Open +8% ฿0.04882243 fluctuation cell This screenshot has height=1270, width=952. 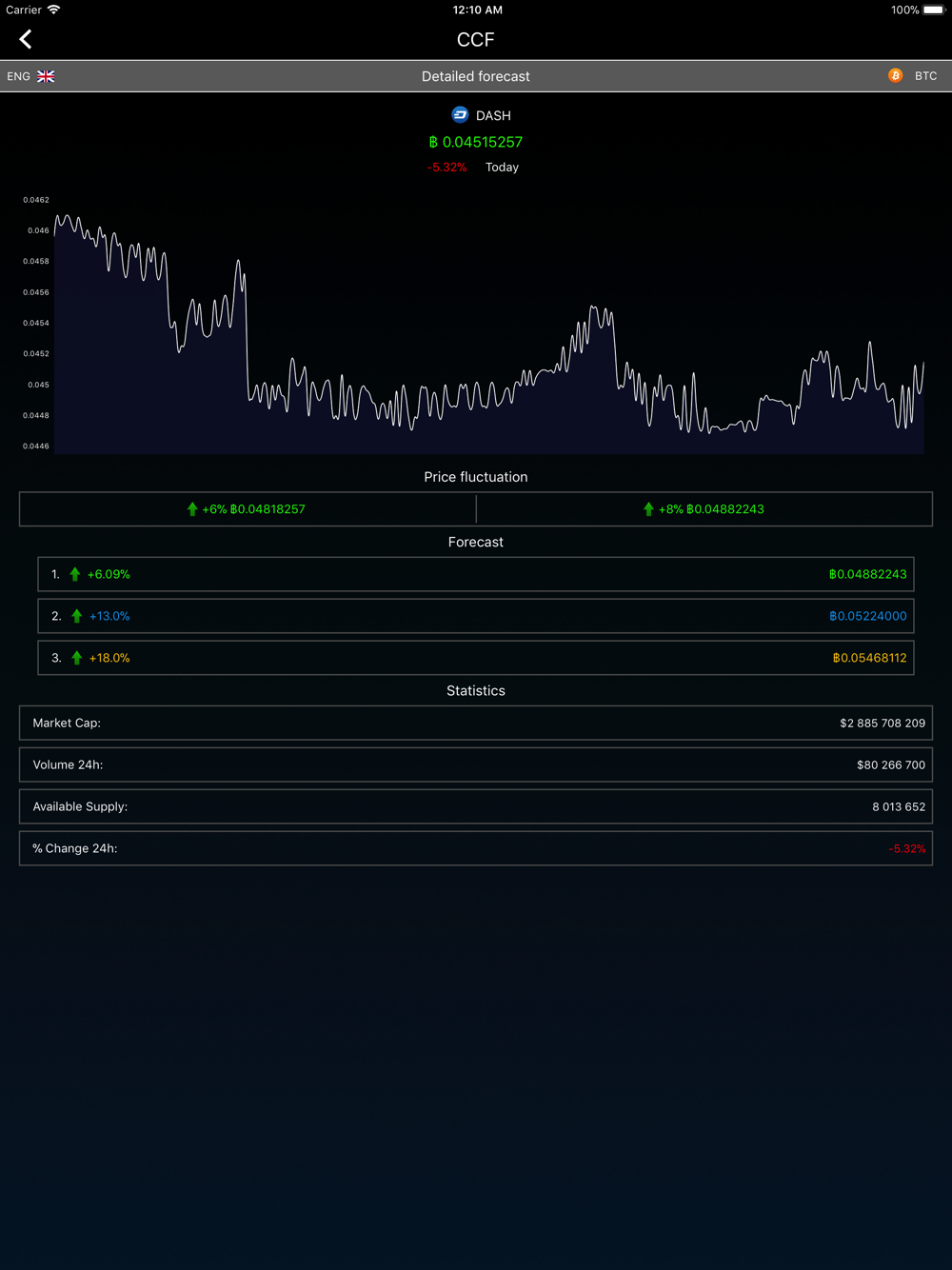(x=704, y=509)
